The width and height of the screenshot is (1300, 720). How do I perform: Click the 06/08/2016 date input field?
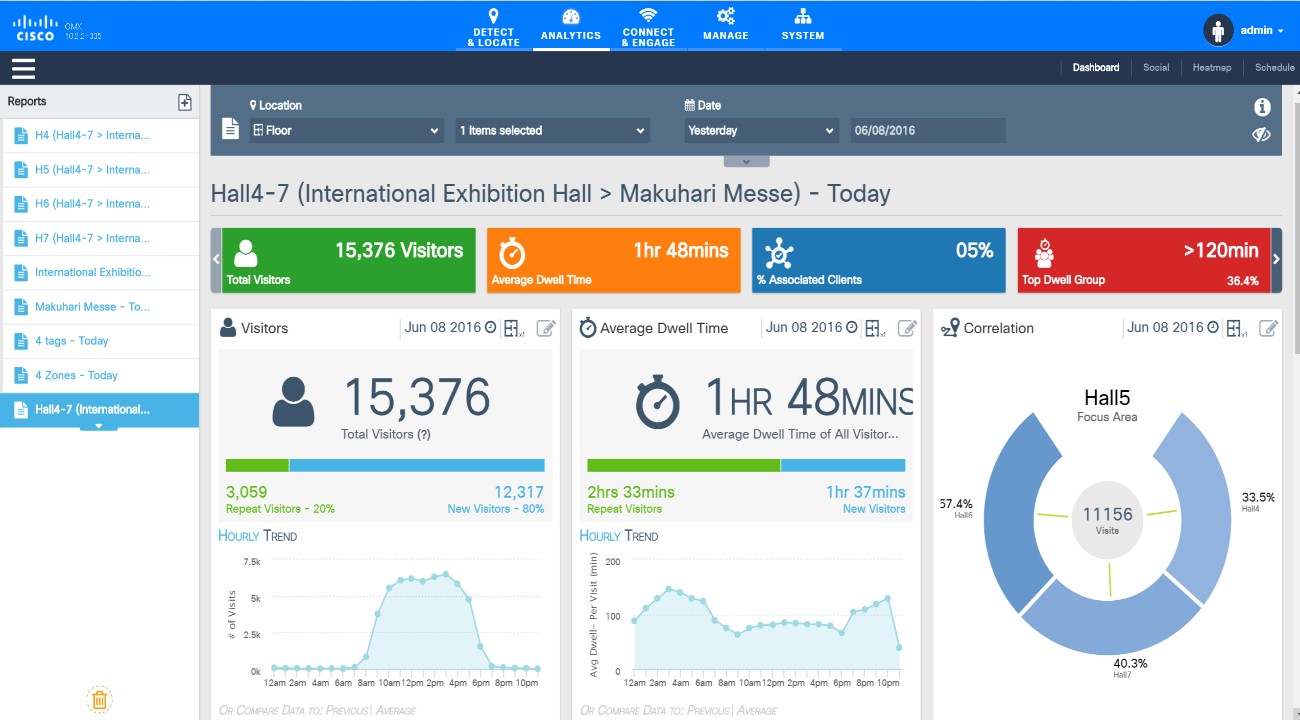click(x=927, y=131)
